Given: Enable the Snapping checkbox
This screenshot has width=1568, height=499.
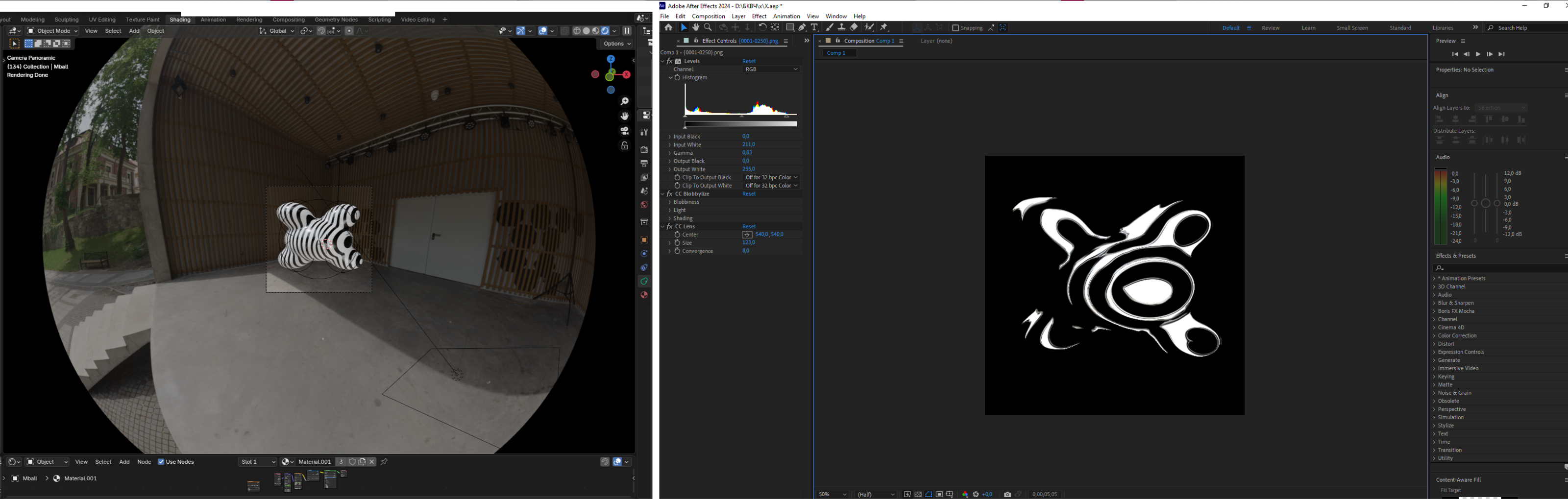Looking at the screenshot, I should 955,28.
